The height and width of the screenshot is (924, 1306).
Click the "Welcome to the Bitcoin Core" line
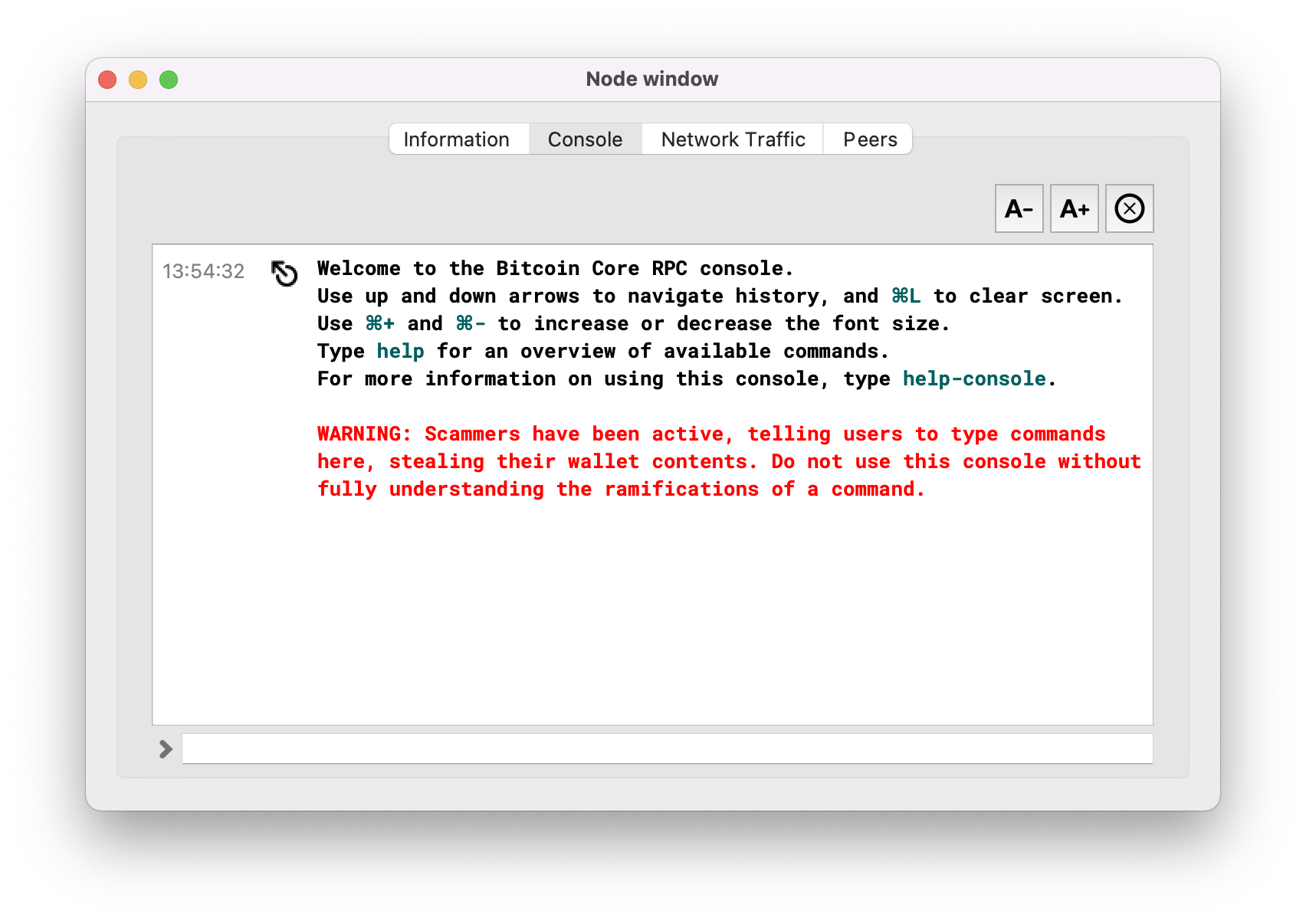[555, 269]
